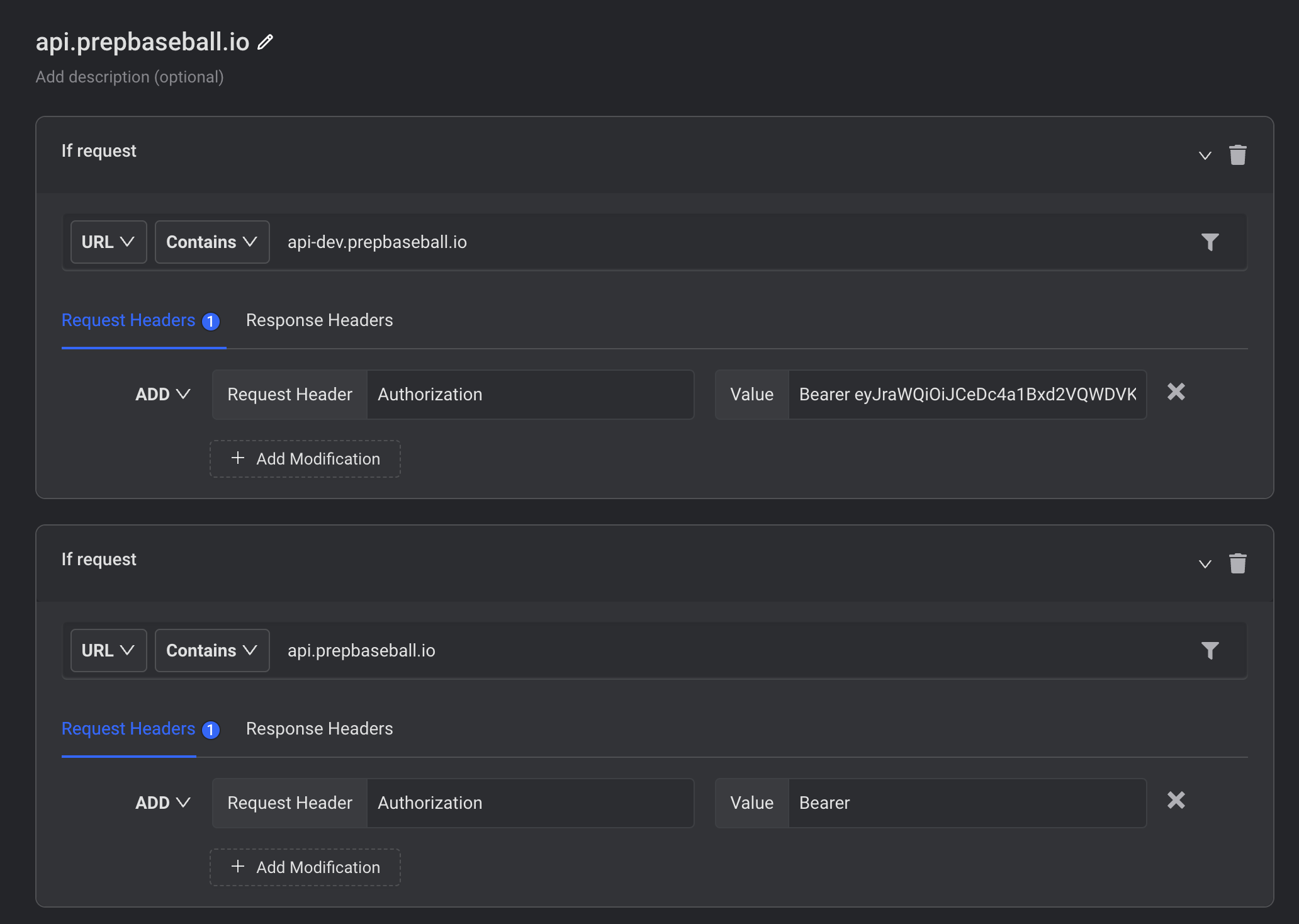This screenshot has width=1299, height=924.
Task: Click filter icon for the api.prepbaseball.io rule
Action: 1210,651
